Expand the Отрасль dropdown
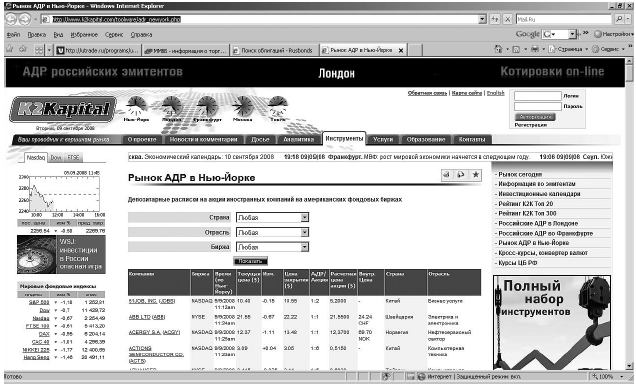This screenshot has width=636, height=385. [x=305, y=232]
